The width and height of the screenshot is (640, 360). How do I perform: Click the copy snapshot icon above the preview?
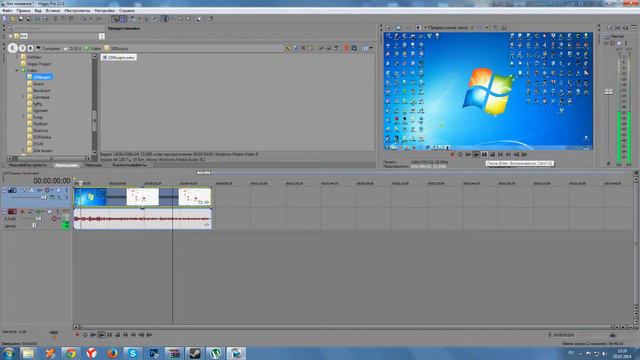click(x=495, y=27)
